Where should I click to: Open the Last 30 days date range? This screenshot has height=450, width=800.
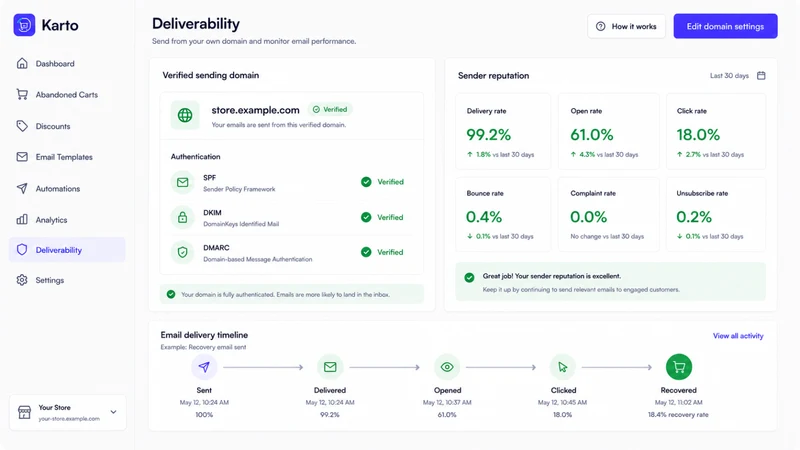[x=737, y=76]
